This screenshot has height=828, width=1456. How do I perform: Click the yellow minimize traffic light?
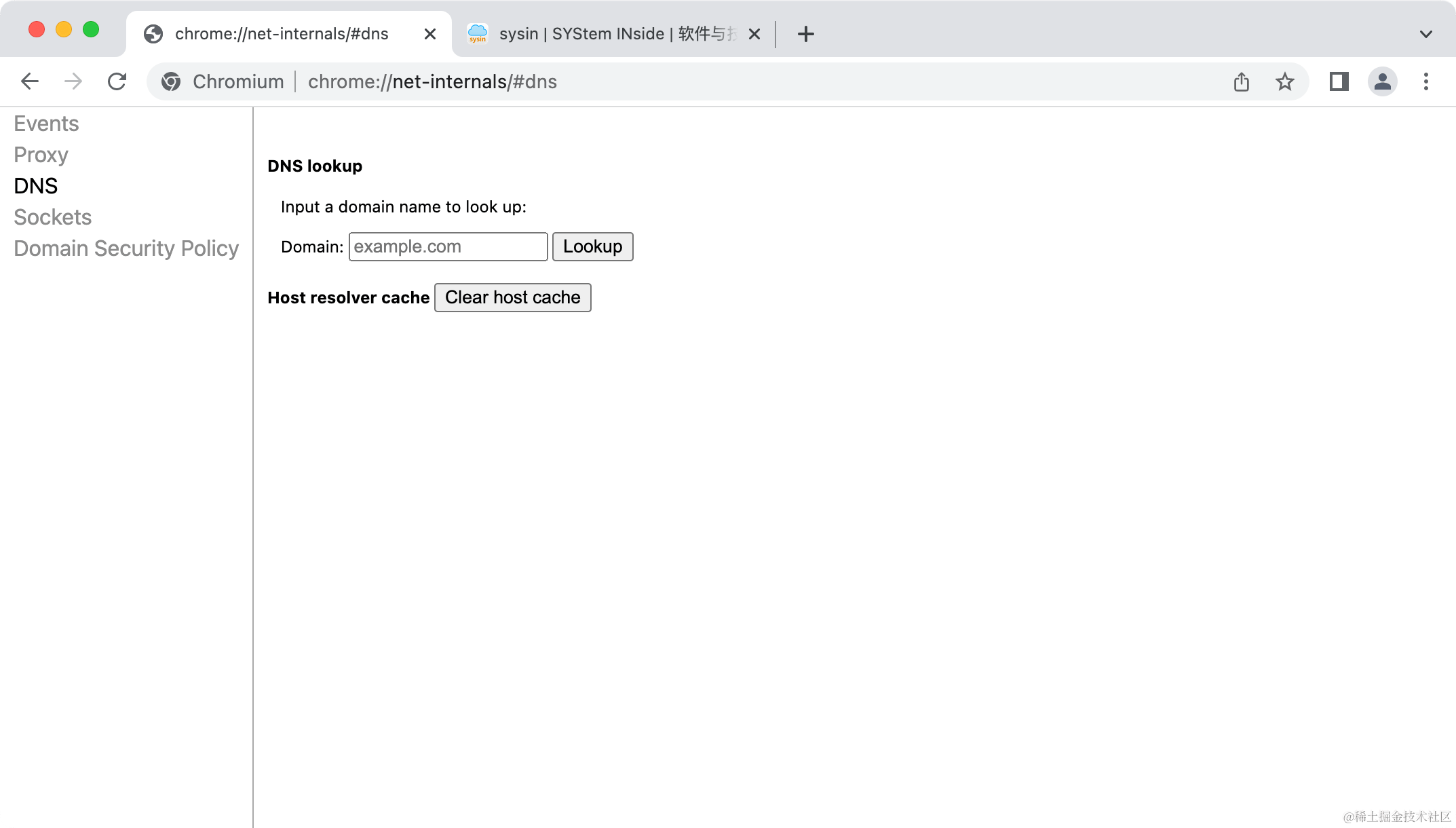pyautogui.click(x=64, y=29)
